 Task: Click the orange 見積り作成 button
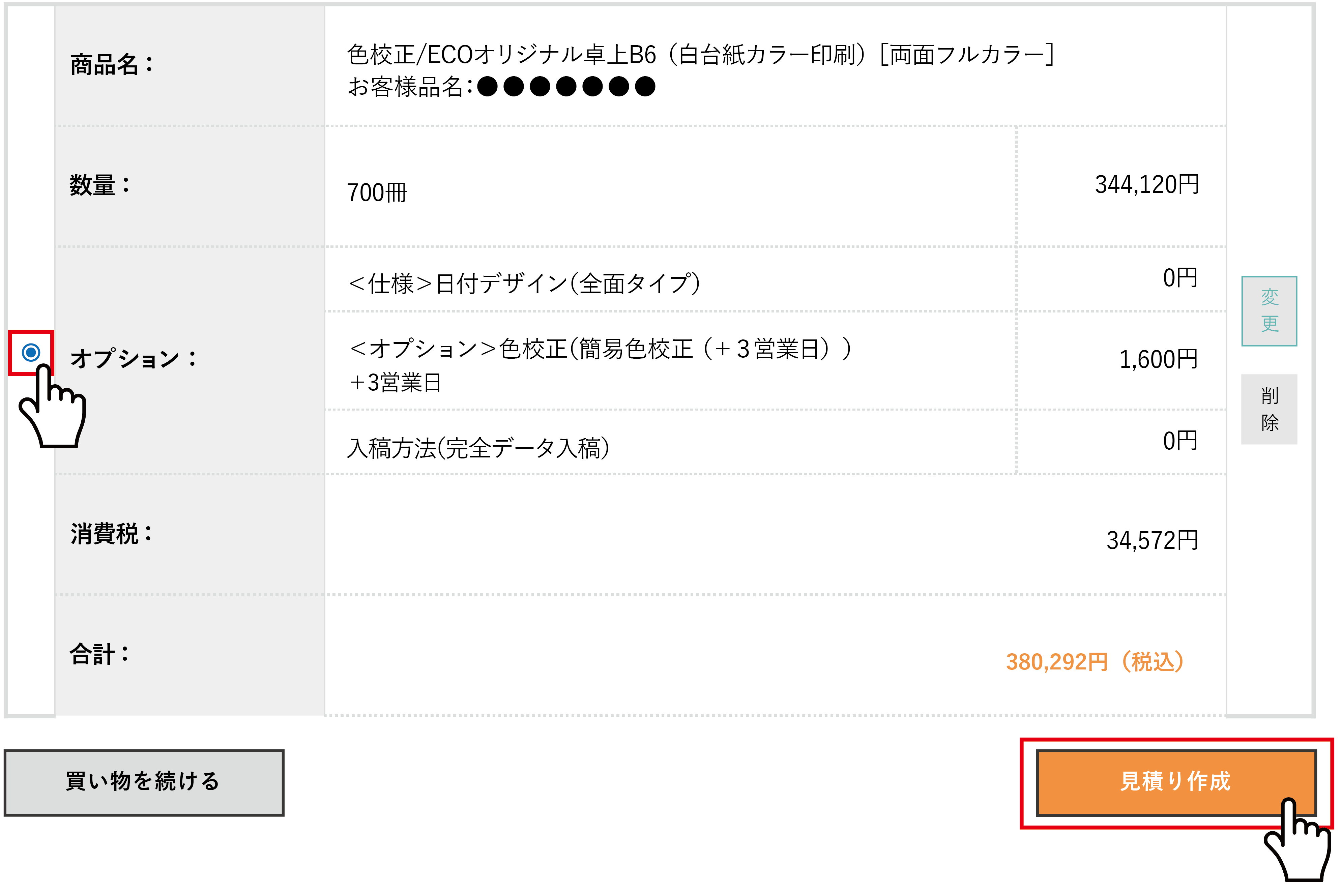coord(1175,783)
